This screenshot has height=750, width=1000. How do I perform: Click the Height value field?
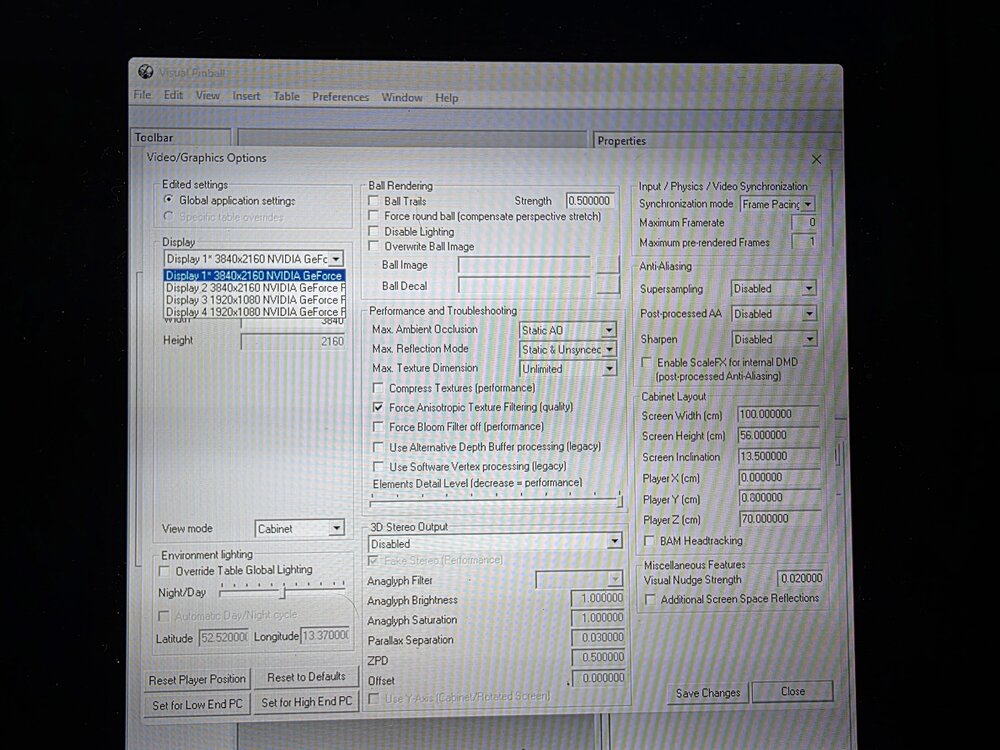click(293, 341)
